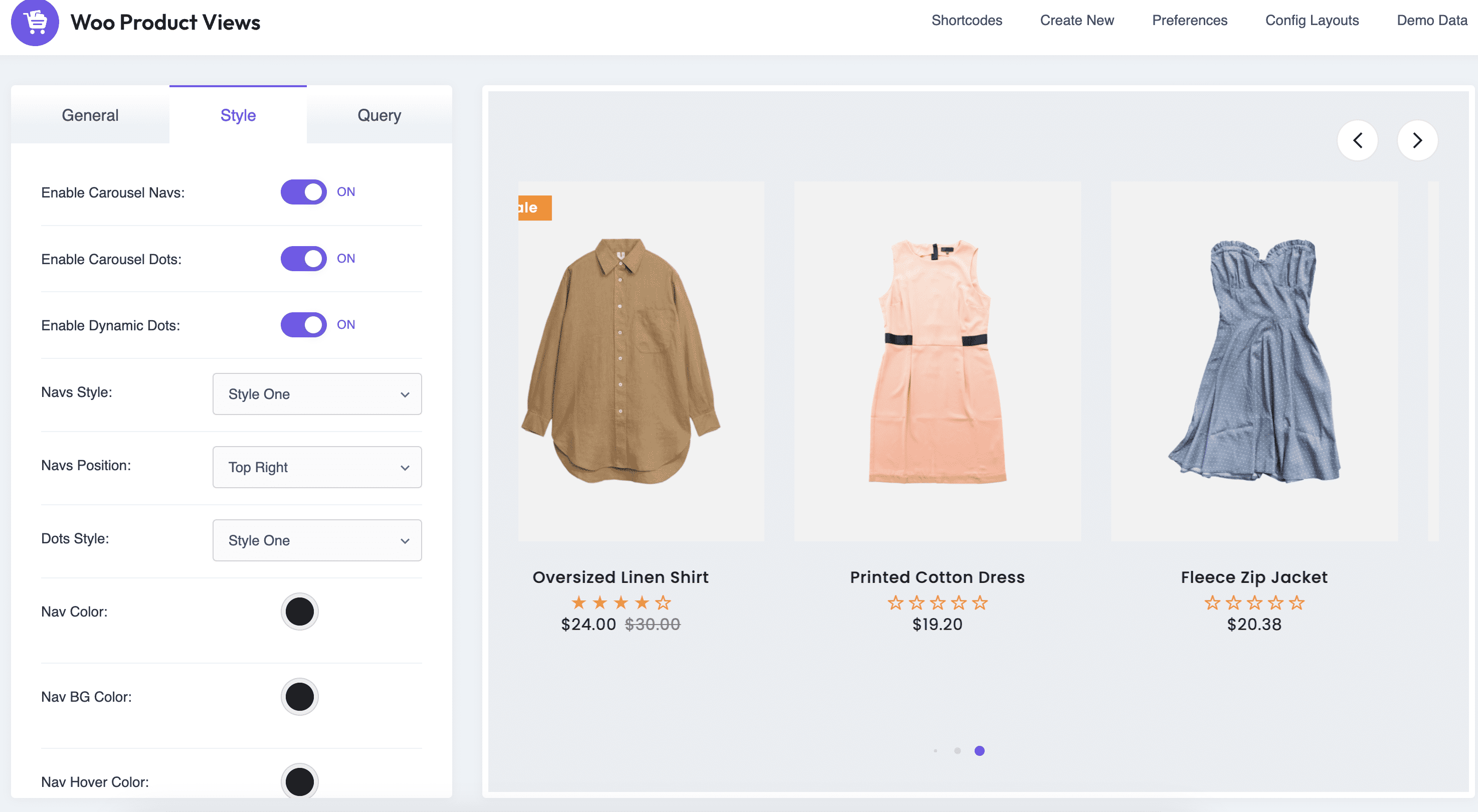1478x812 pixels.
Task: Click the Printed Cotton Dress title
Action: click(938, 577)
